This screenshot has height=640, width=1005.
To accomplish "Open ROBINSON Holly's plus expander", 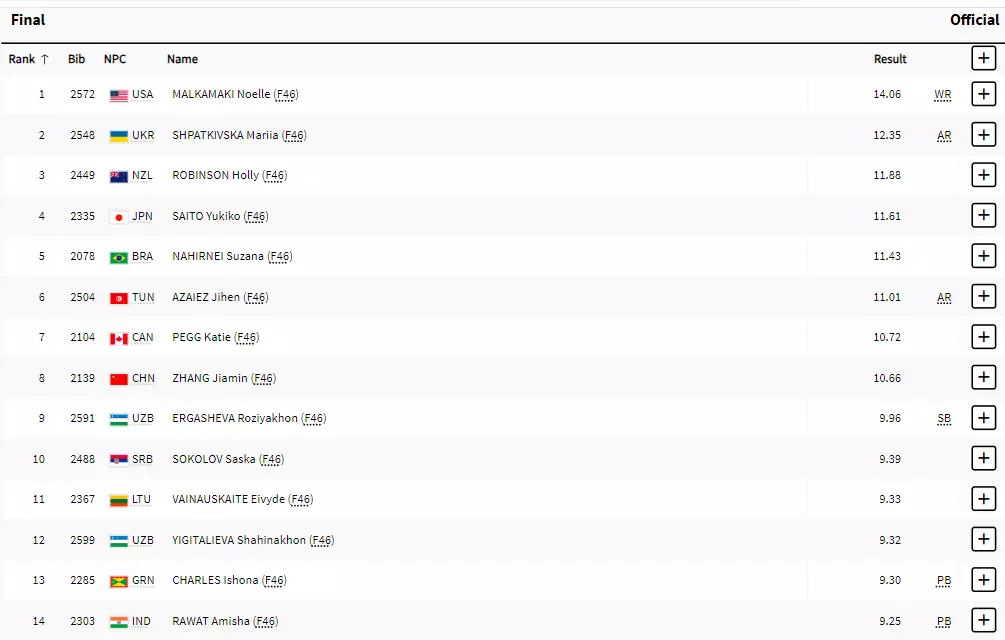I will [x=983, y=175].
